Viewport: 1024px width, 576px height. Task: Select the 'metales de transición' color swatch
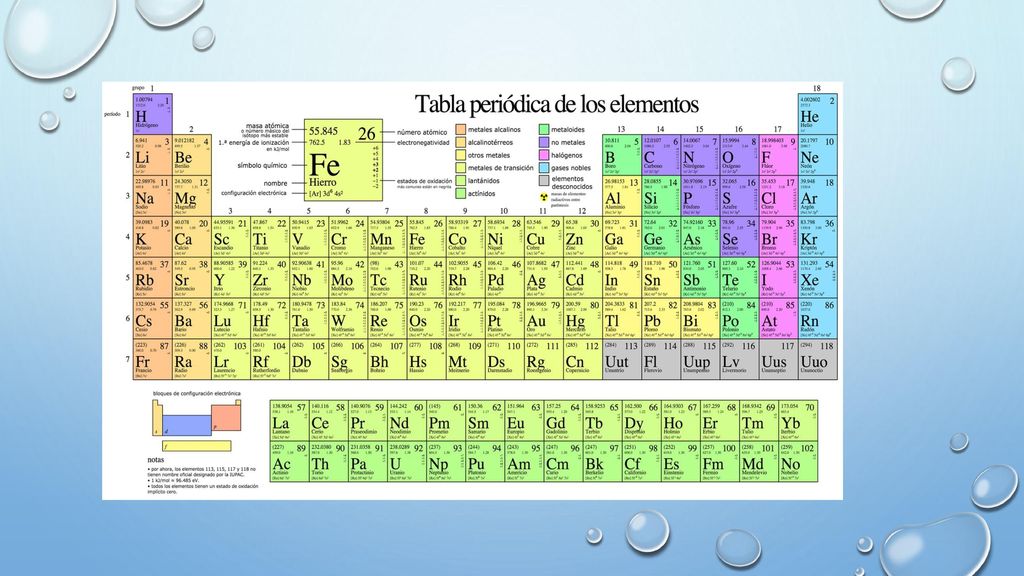click(x=460, y=168)
